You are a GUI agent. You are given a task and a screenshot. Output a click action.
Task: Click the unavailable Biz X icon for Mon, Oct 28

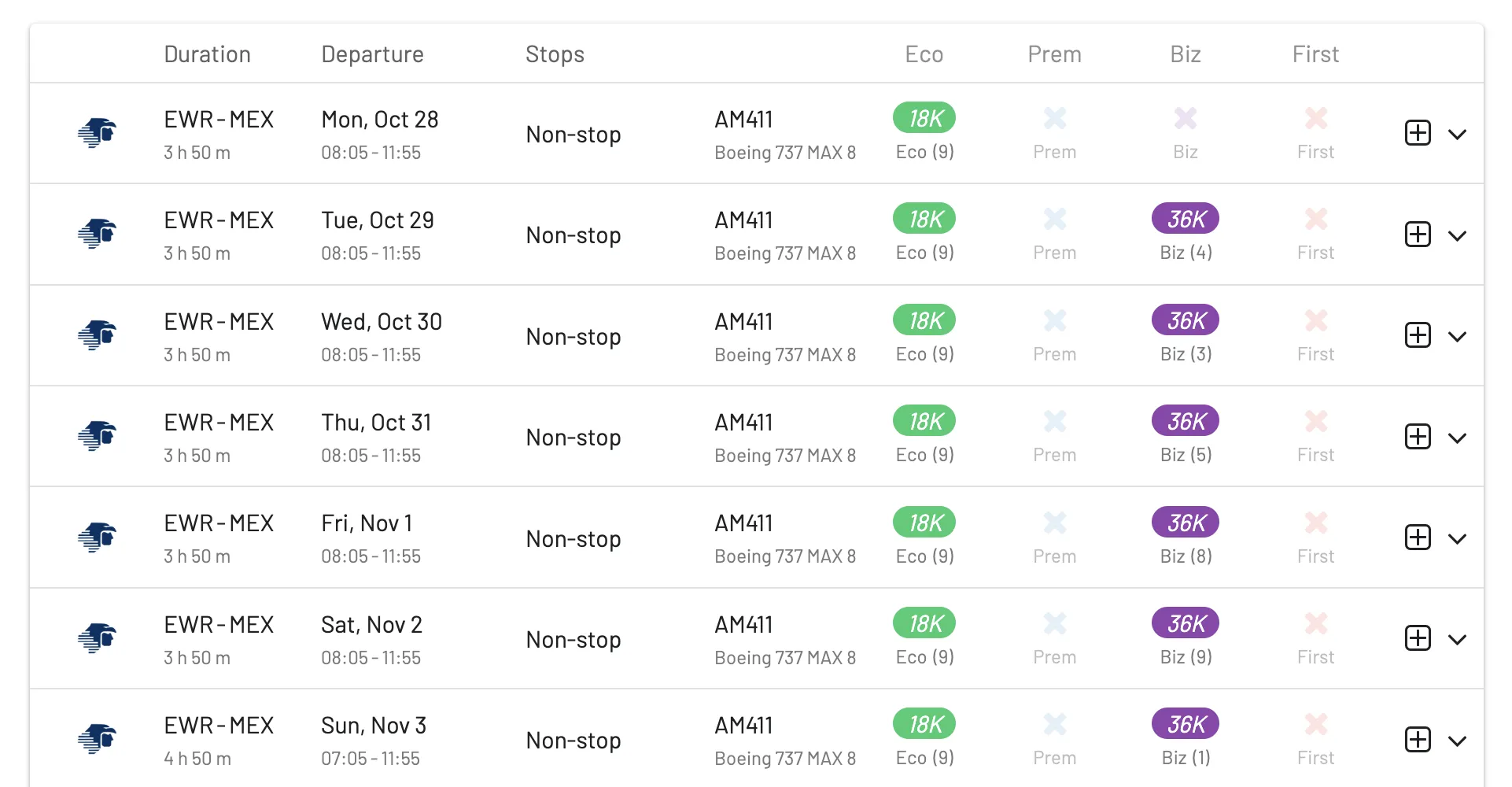tap(1186, 118)
